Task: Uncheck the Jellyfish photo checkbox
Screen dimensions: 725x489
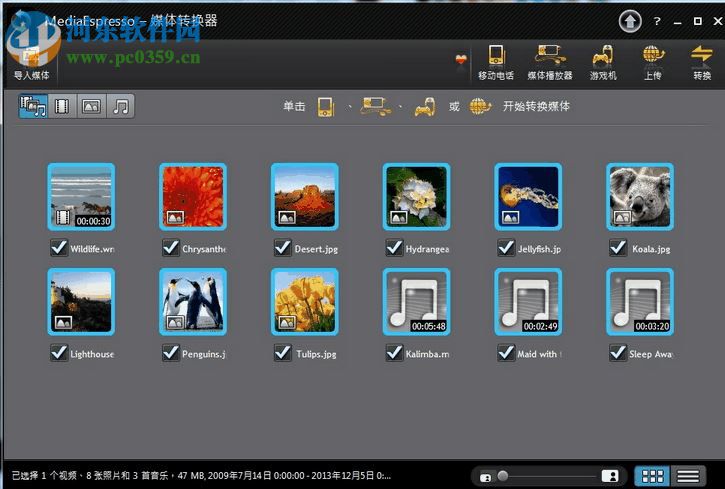Action: click(x=506, y=248)
